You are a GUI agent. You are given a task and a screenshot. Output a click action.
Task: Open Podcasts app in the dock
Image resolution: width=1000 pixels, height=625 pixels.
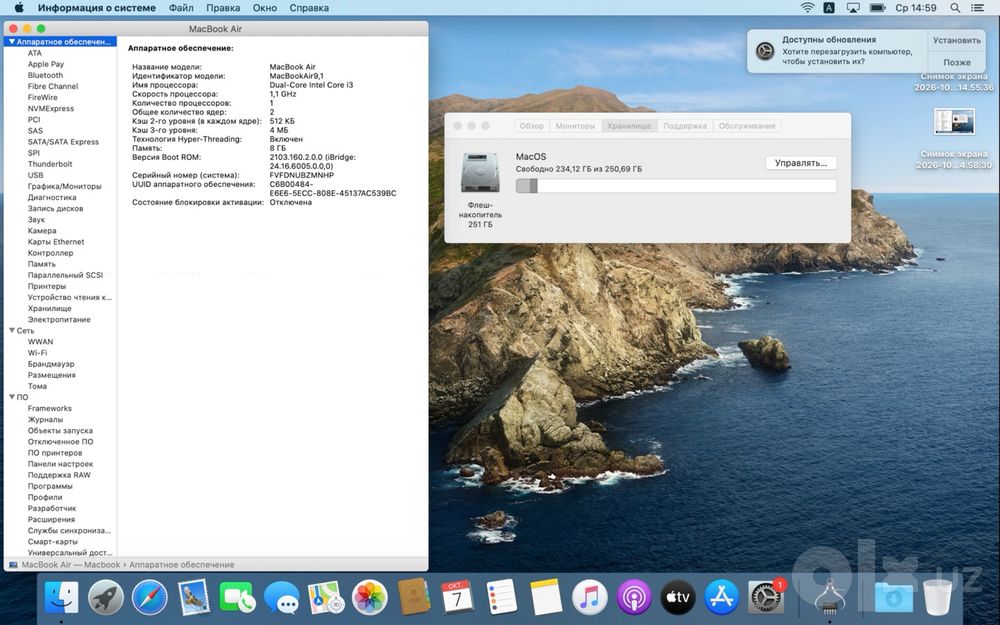633,598
